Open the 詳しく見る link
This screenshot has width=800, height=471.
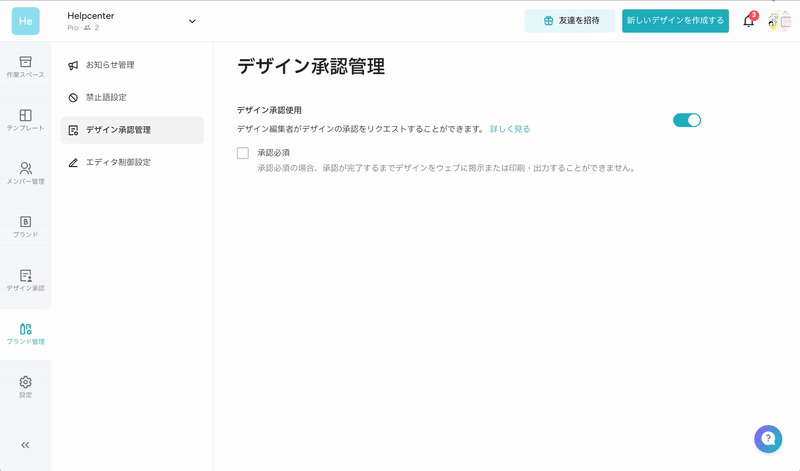pyautogui.click(x=509, y=129)
